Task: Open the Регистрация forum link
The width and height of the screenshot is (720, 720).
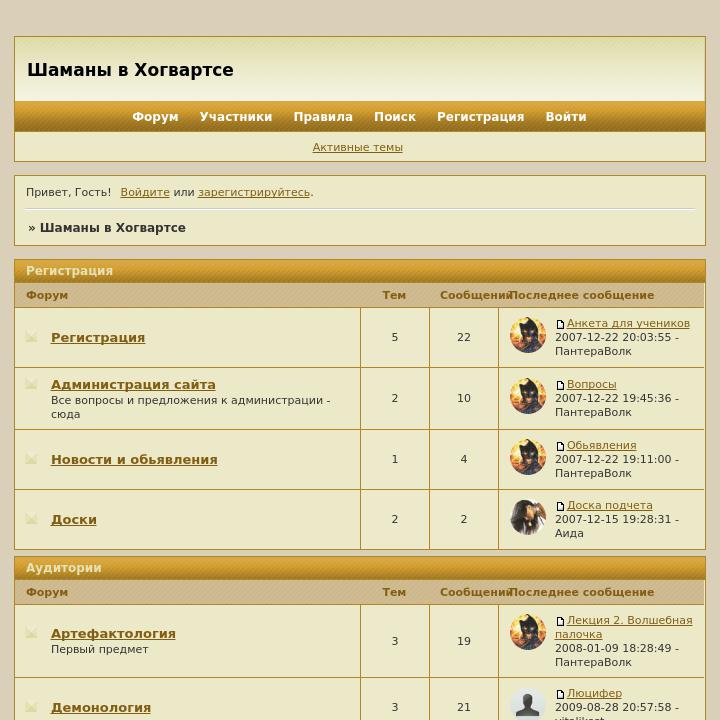Action: click(x=98, y=337)
